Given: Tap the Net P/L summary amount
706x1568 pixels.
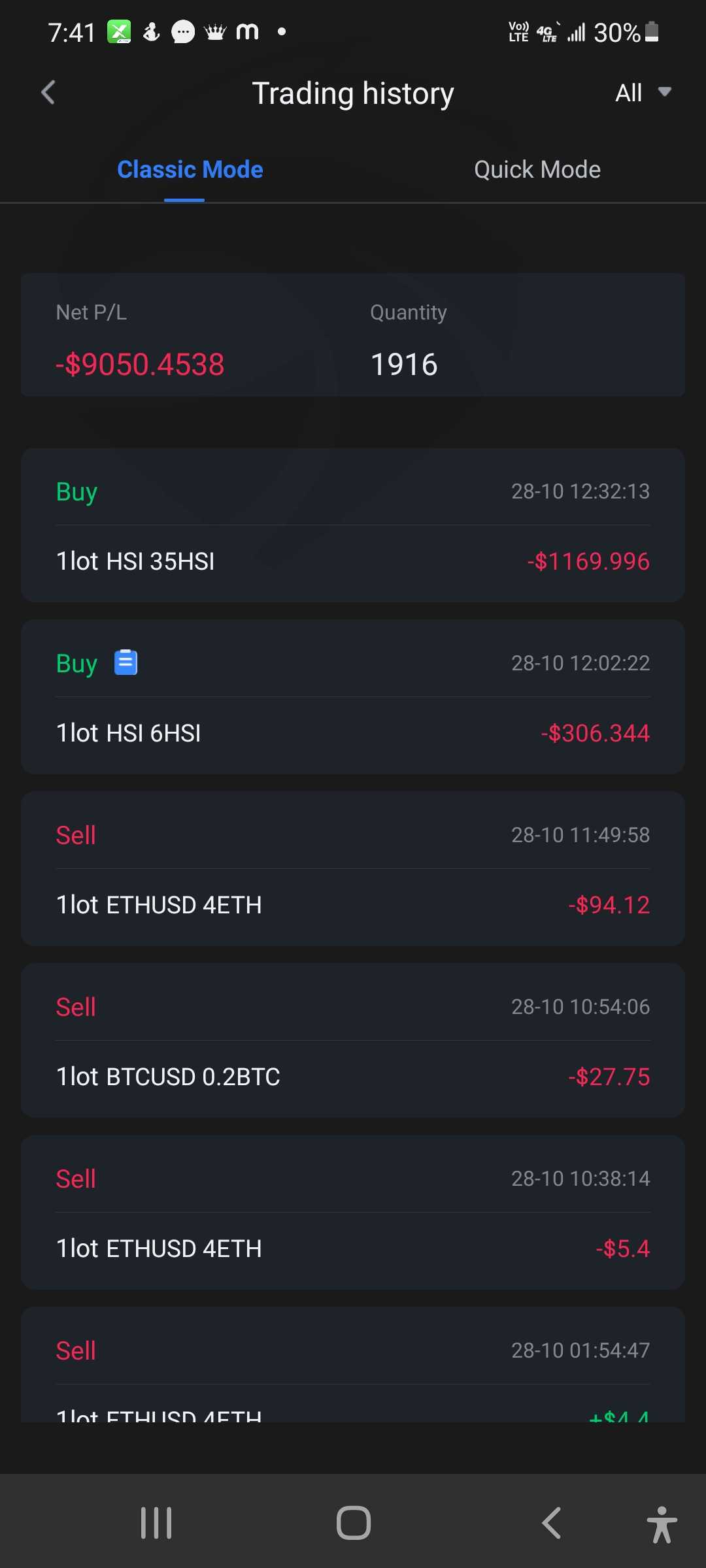Looking at the screenshot, I should coord(140,364).
